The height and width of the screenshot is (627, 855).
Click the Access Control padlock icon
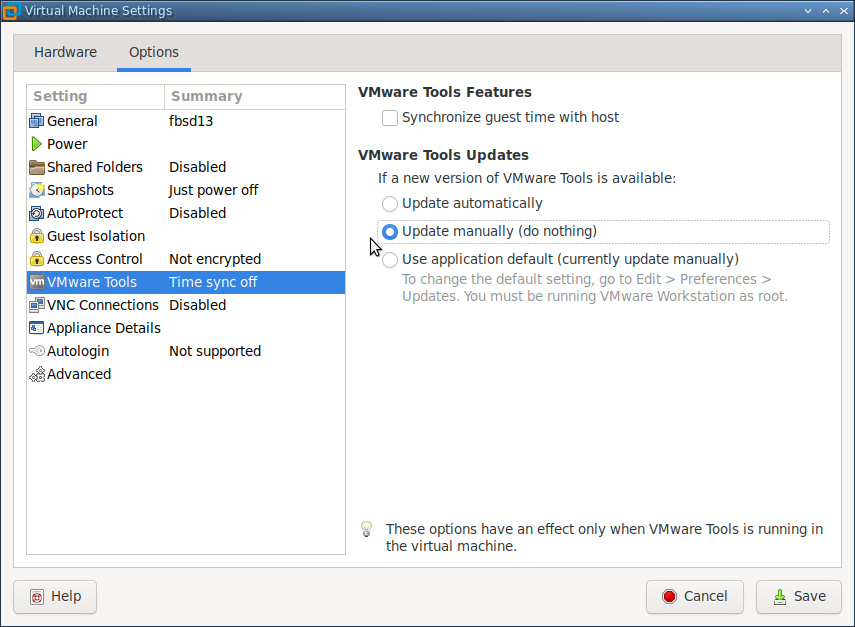click(37, 259)
